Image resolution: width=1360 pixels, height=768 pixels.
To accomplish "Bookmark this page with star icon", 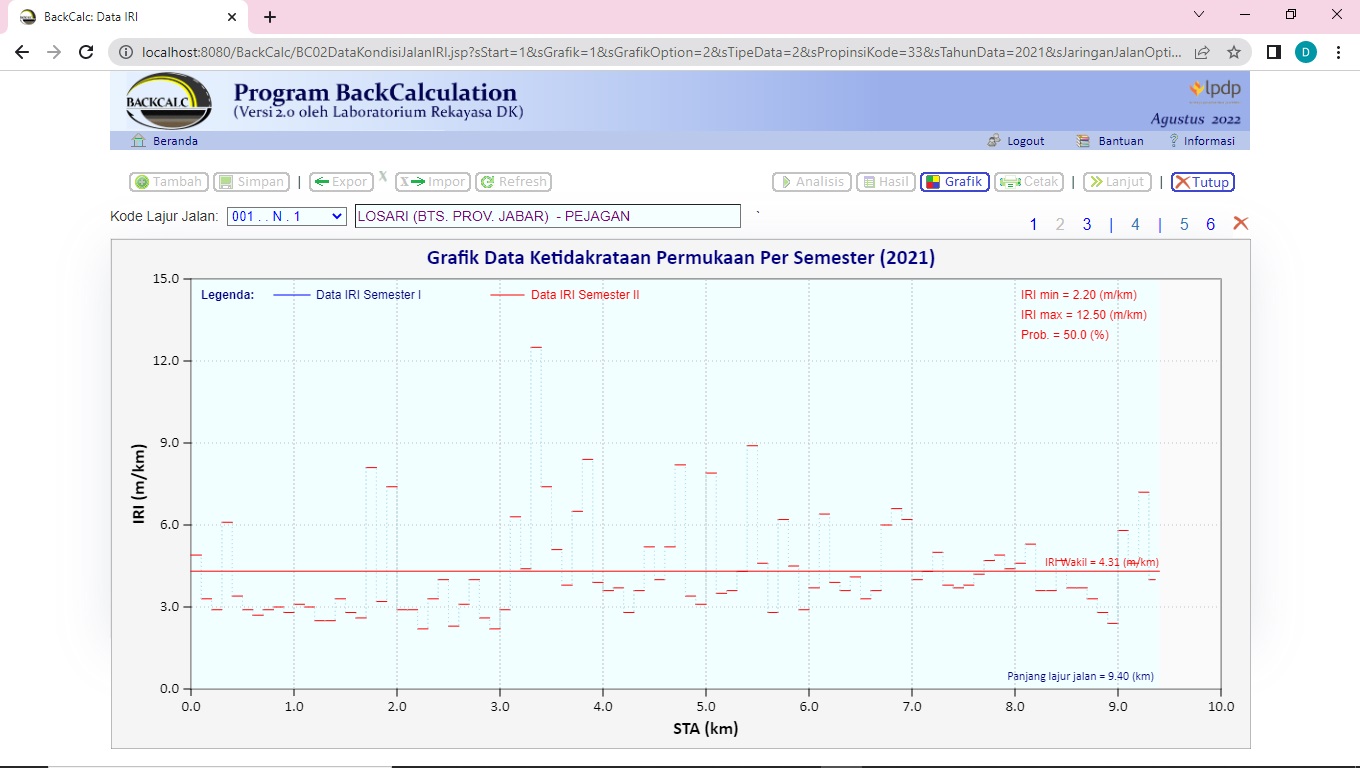I will pos(1234,52).
